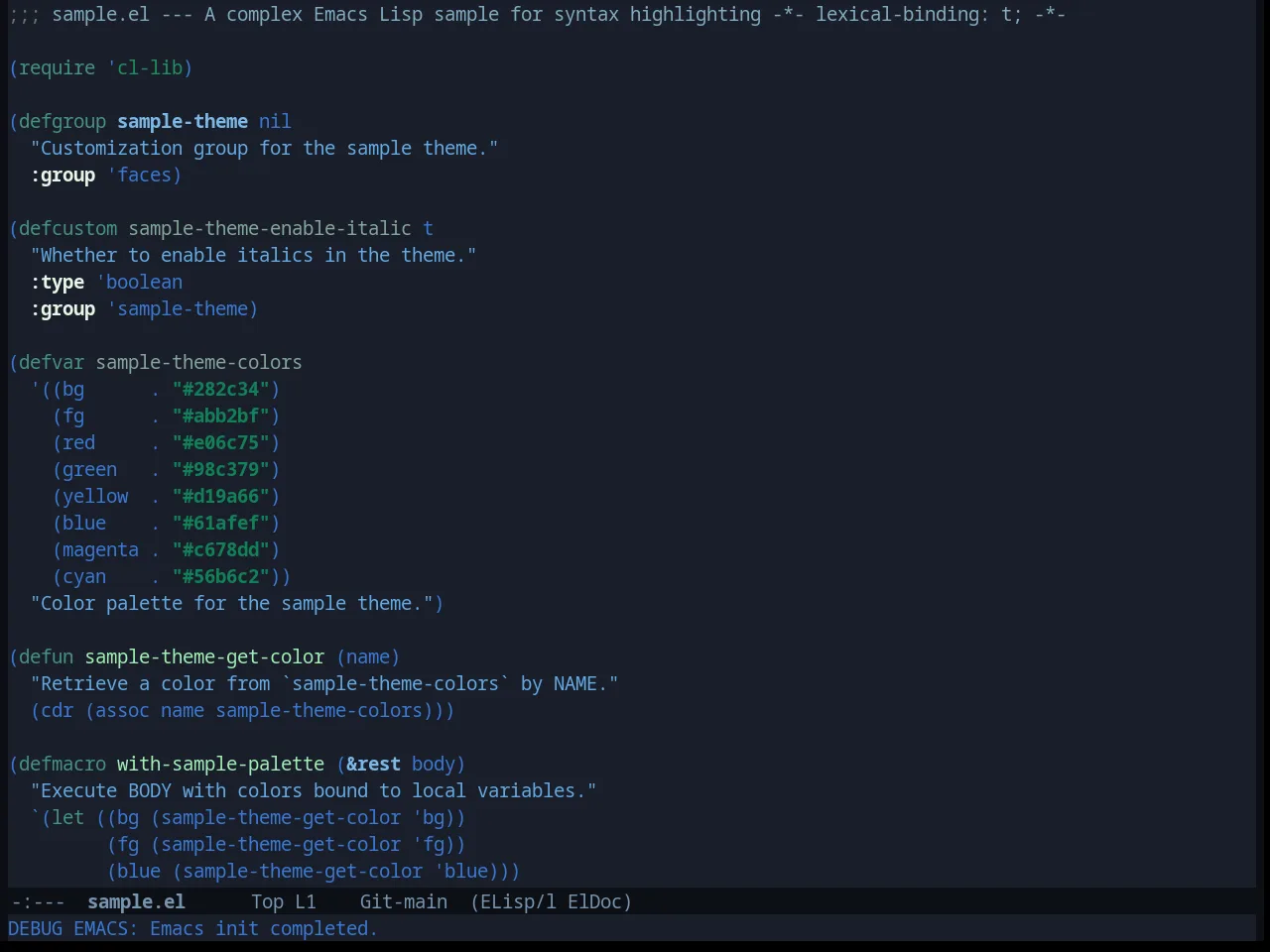
Task: Click the 'cyan' key in the palette list
Action: [84, 576]
